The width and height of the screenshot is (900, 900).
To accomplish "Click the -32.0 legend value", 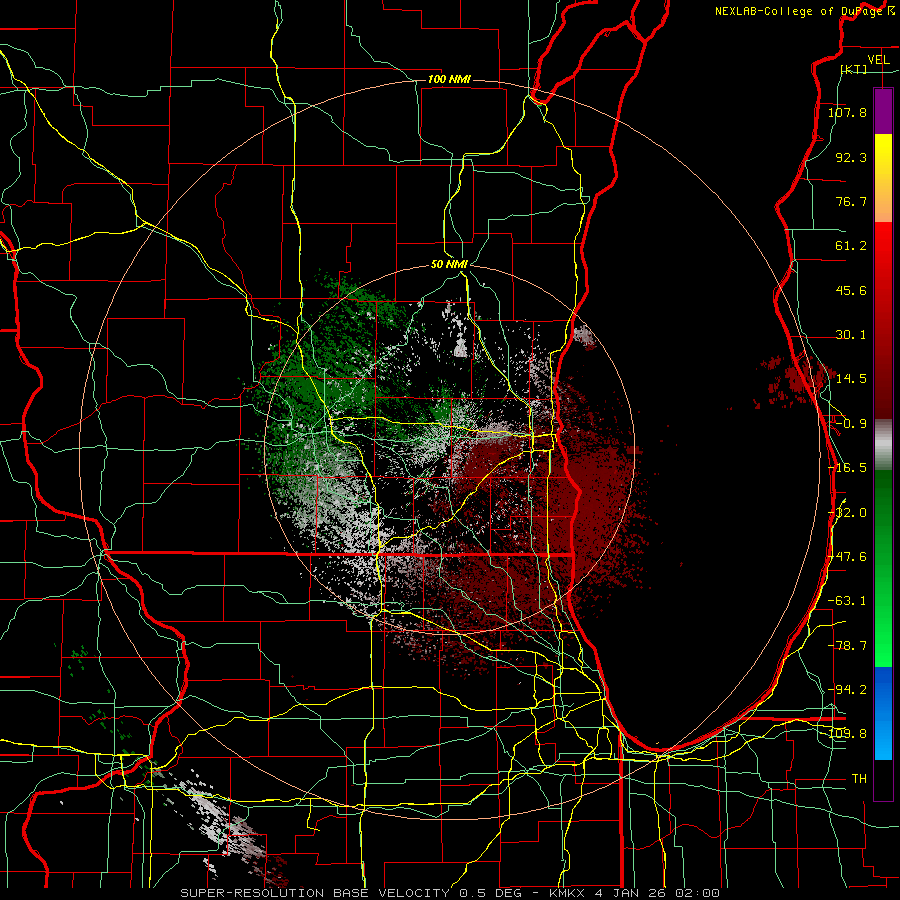I will (x=848, y=513).
